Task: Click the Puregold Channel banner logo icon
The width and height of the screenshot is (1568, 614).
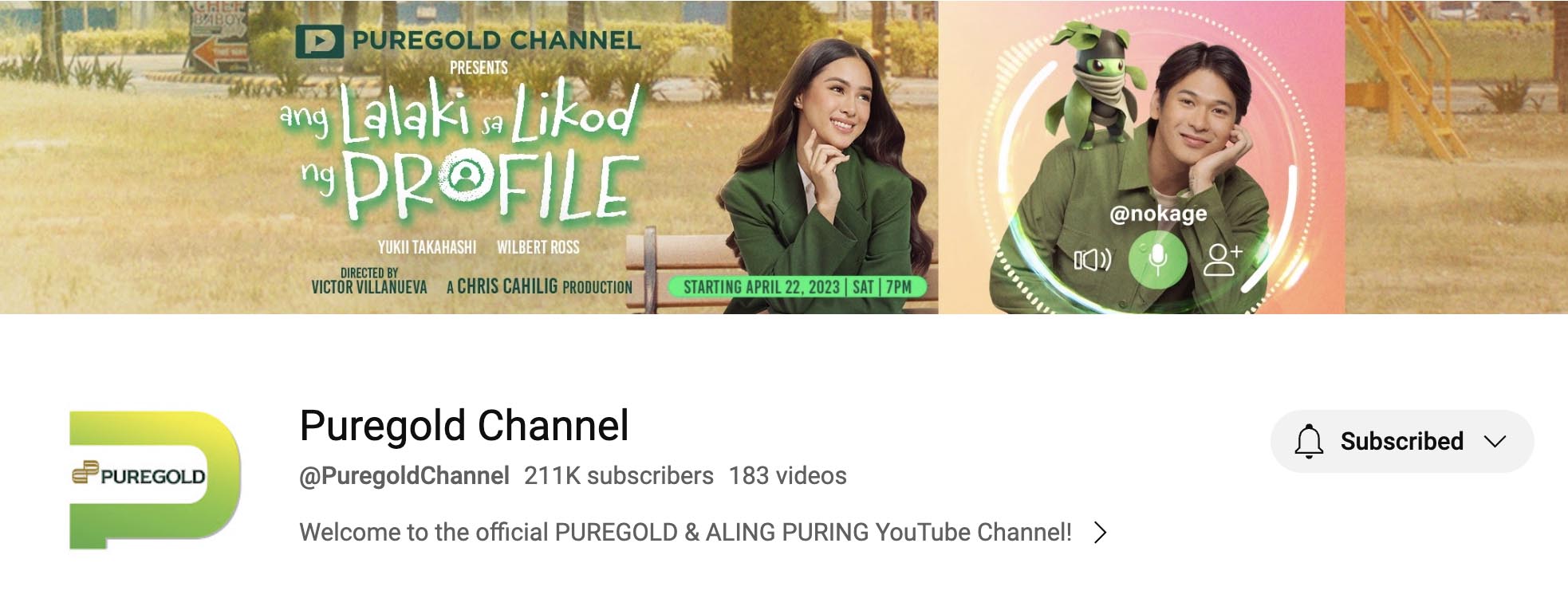Action: point(319,41)
